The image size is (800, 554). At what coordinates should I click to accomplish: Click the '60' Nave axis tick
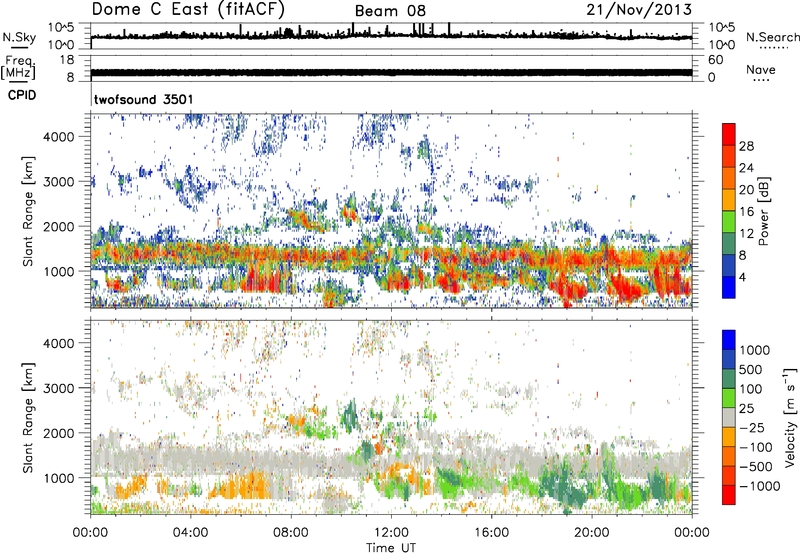[715, 60]
